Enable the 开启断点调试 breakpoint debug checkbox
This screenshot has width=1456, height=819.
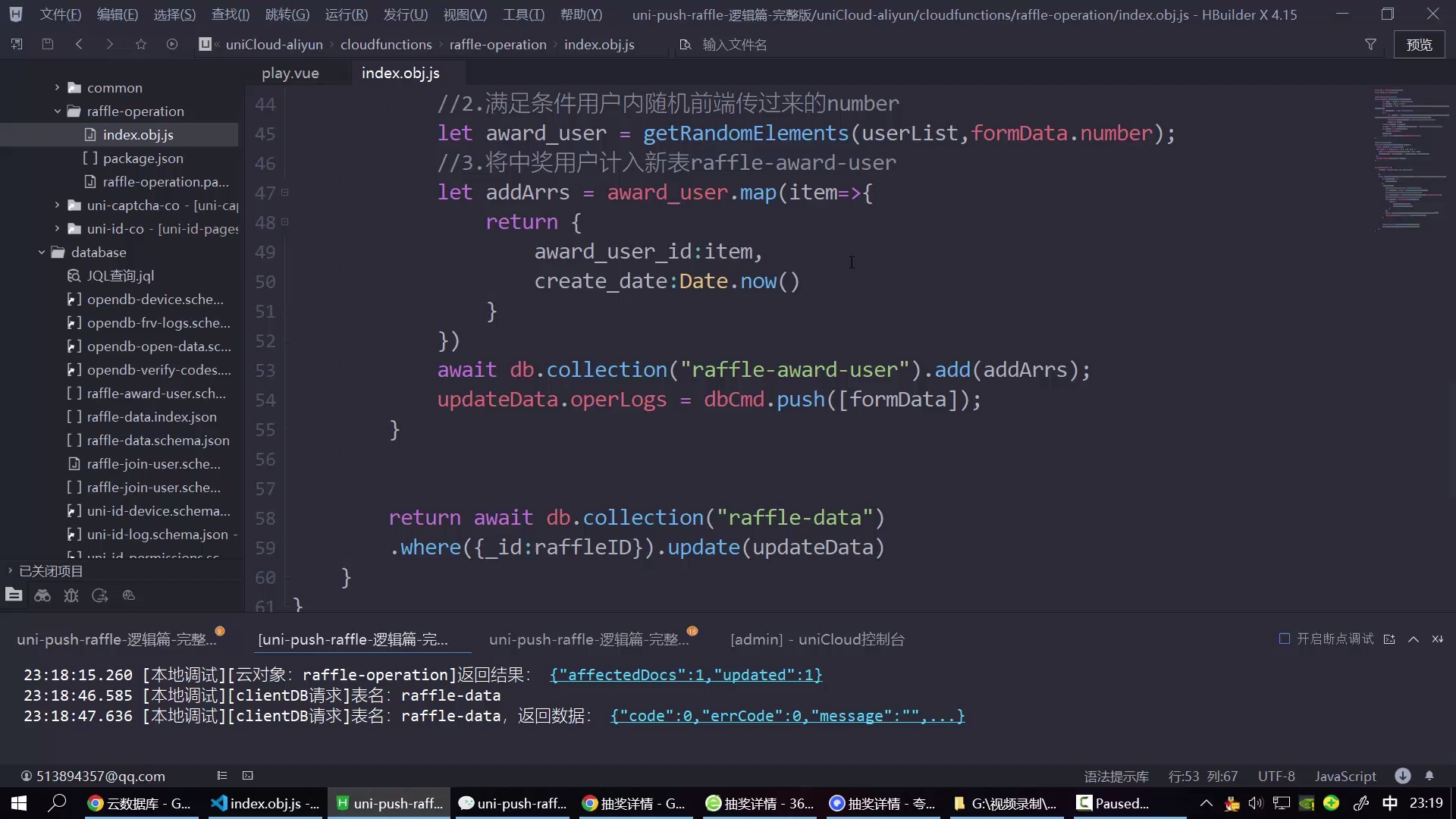click(x=1285, y=639)
